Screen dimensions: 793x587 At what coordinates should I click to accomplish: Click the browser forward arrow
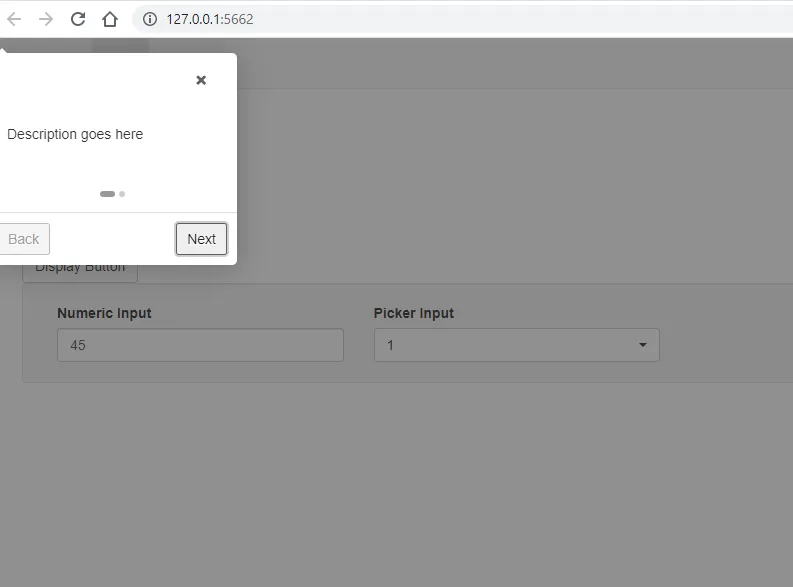point(46,19)
